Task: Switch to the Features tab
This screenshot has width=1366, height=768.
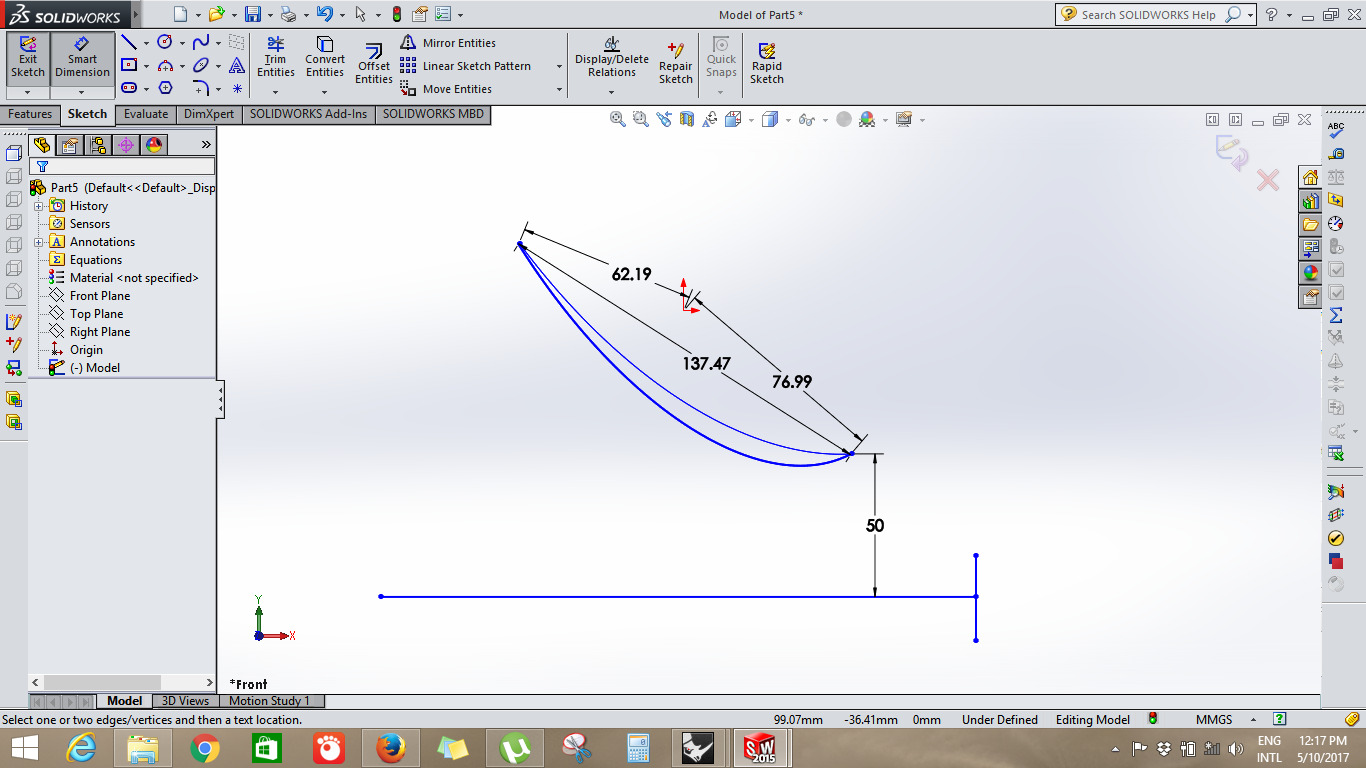Action: (x=30, y=114)
